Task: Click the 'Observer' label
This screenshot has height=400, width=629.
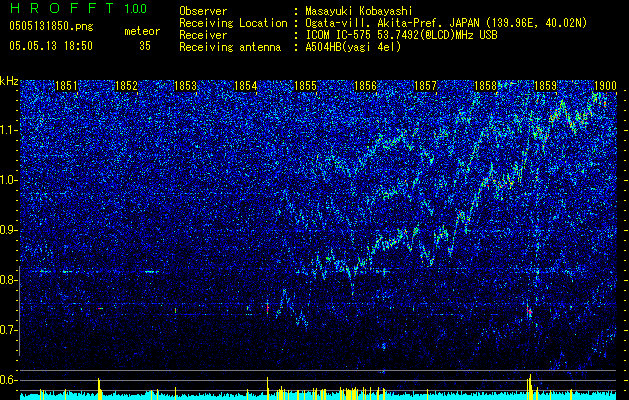Action: click(x=203, y=11)
